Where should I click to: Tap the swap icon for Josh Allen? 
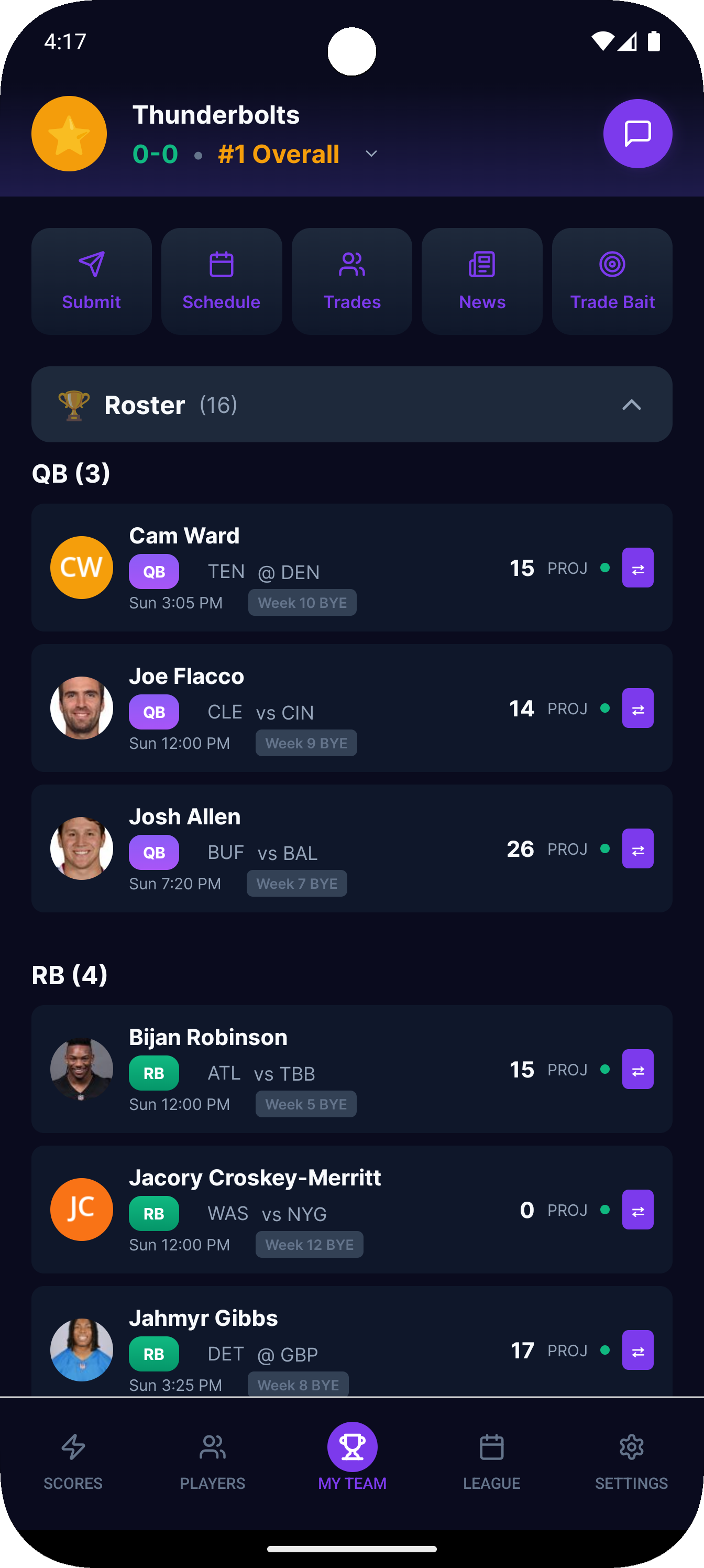click(x=637, y=848)
